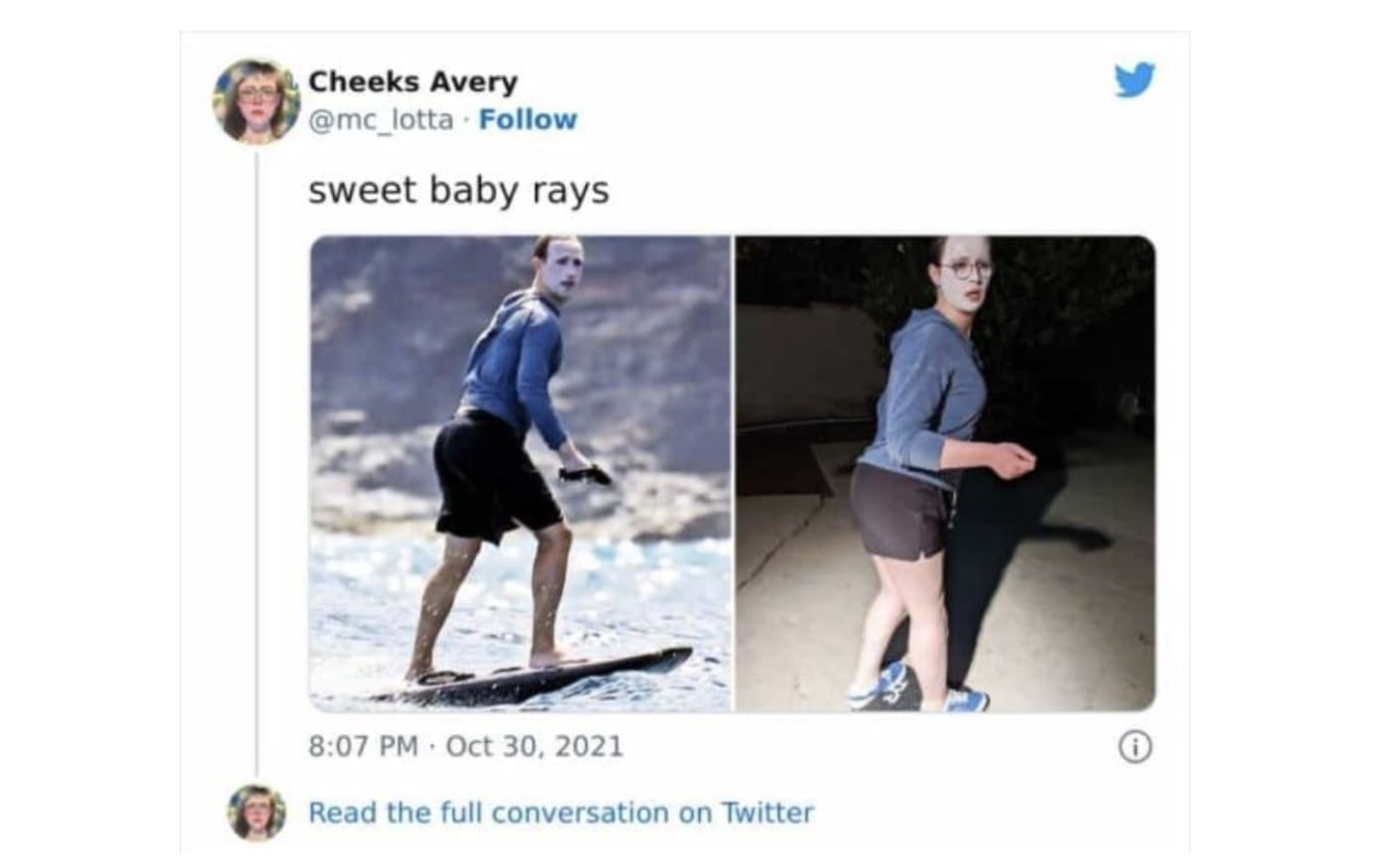View the surfer photo on the left

pos(521,473)
